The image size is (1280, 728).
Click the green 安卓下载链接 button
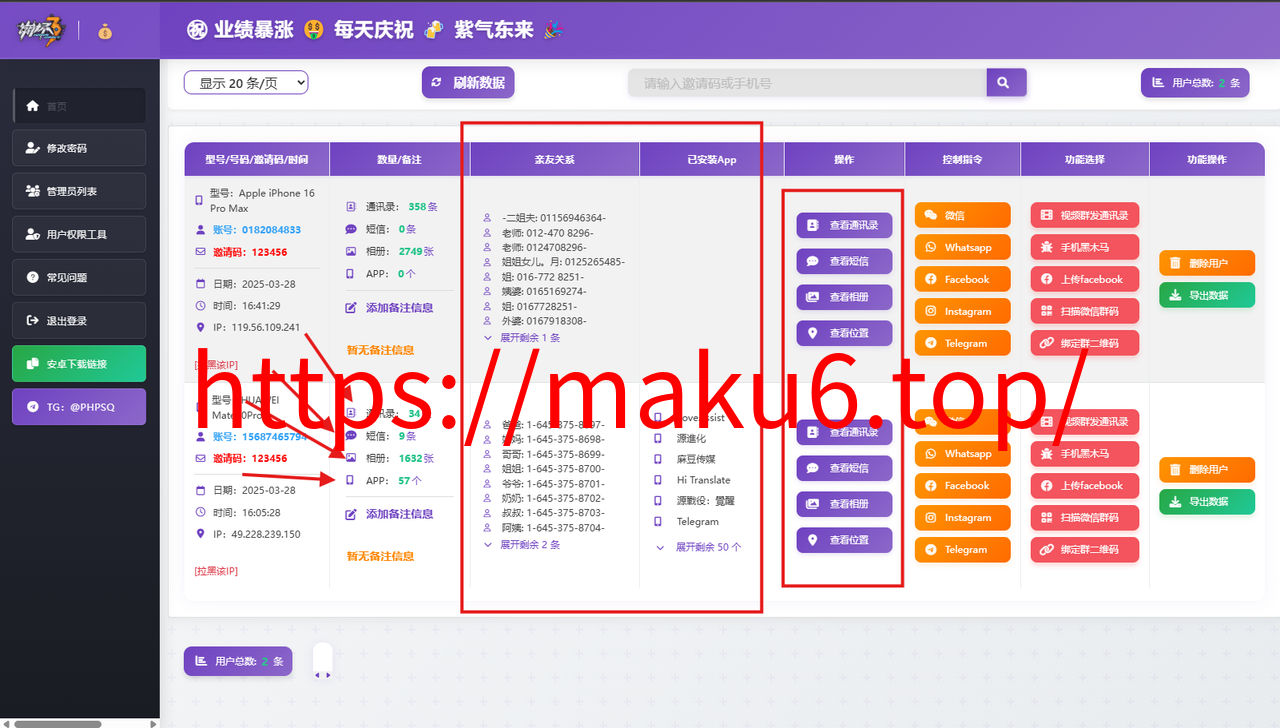coord(79,363)
